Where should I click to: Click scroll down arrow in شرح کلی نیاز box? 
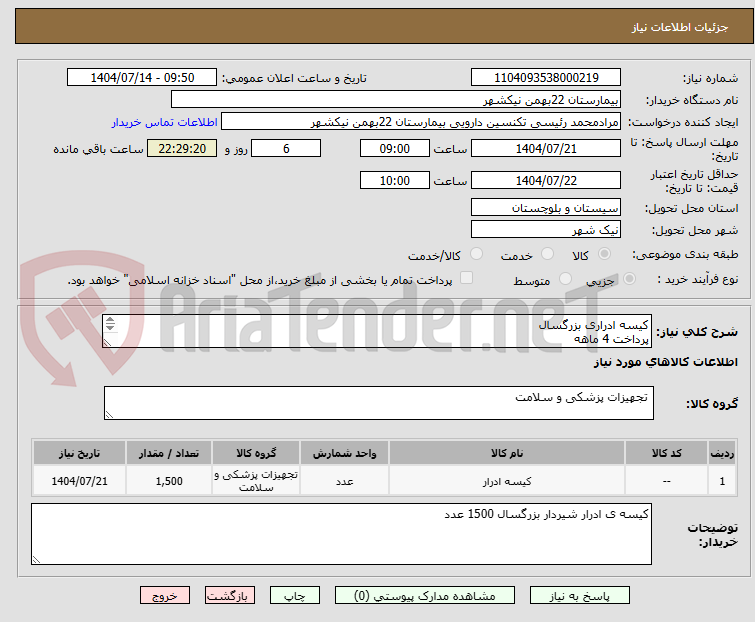[x=110, y=327]
